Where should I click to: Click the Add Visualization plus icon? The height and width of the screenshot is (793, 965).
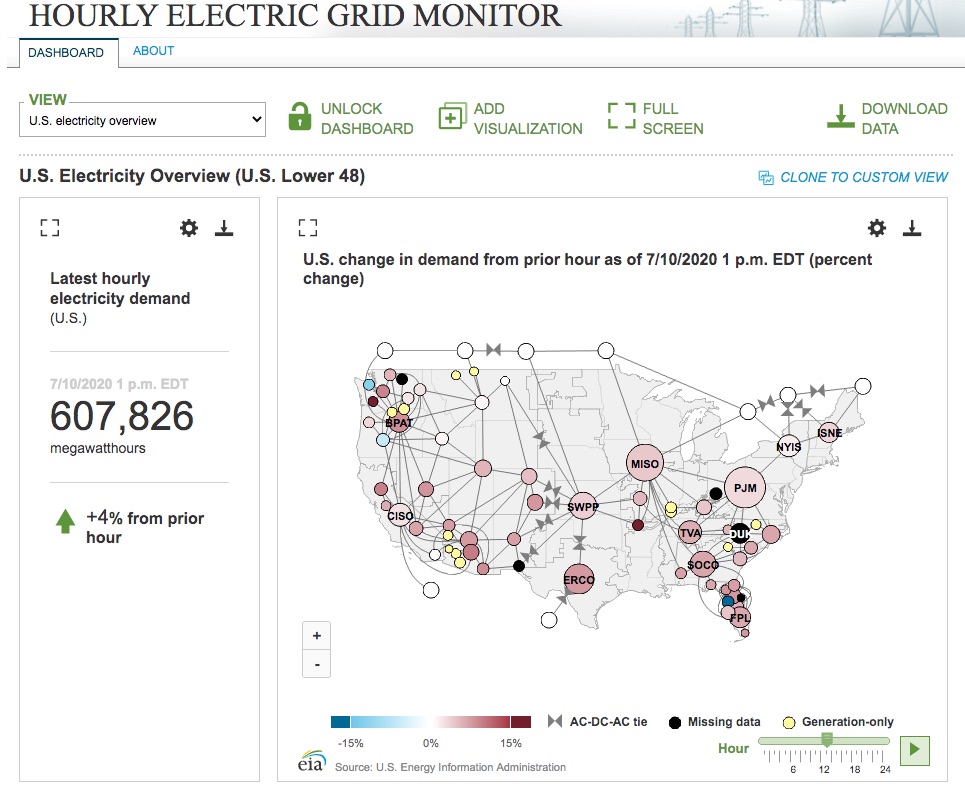pyautogui.click(x=451, y=117)
